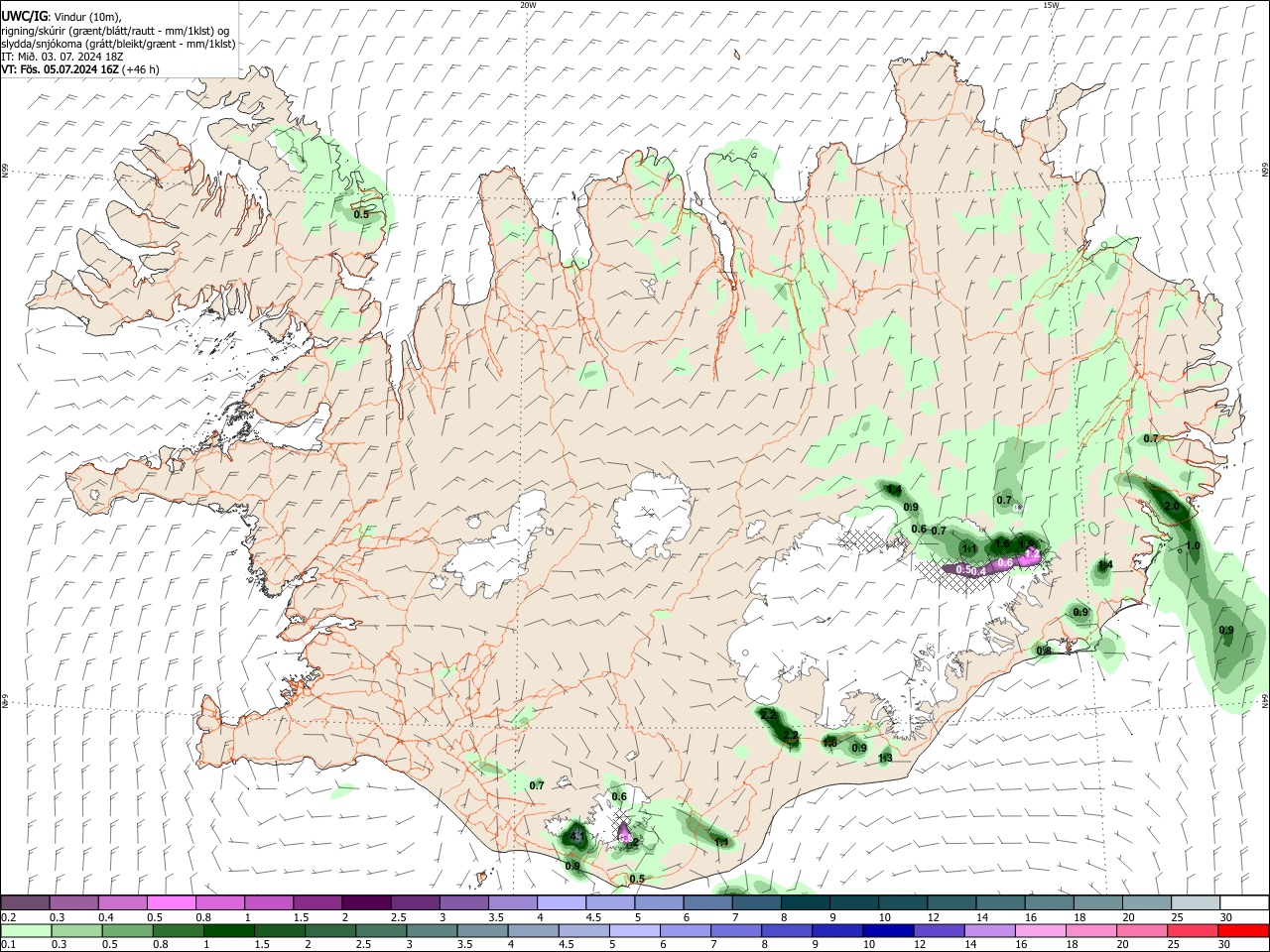Click the Hofsjökull glacier in central Iceland
Screen dimensions: 1270x952
pos(653,514)
